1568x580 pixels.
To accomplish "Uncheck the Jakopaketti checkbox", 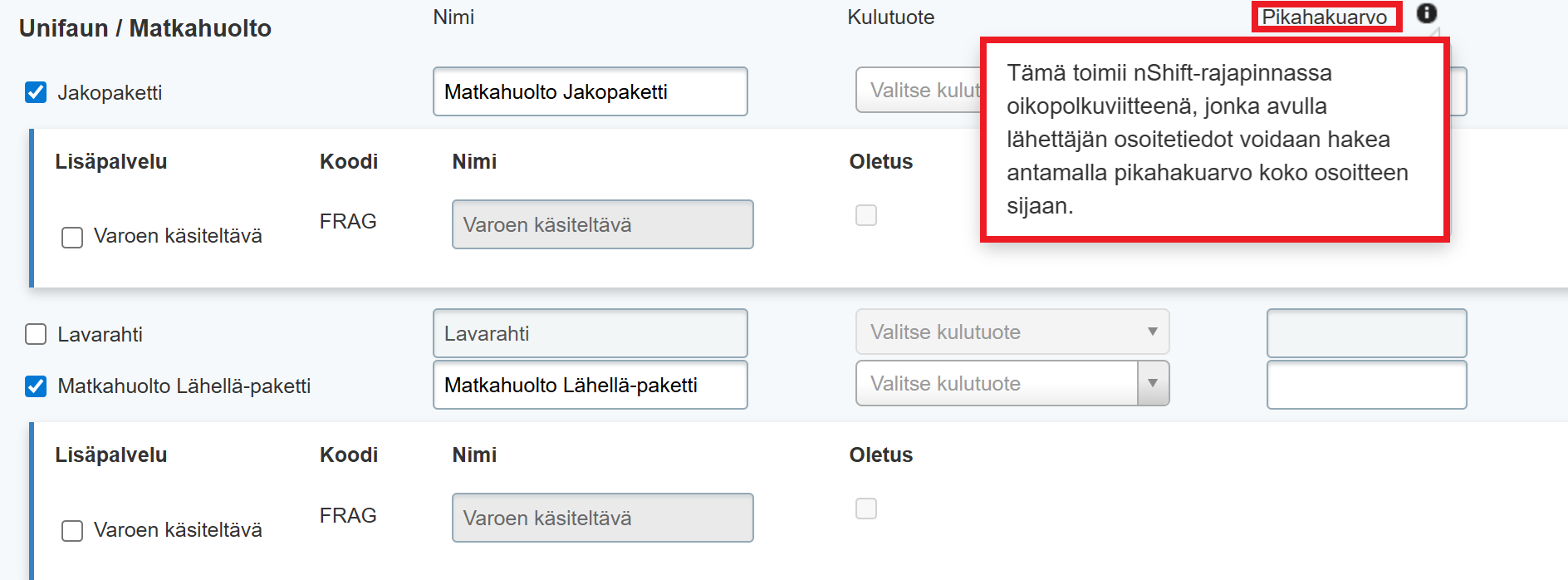I will pyautogui.click(x=36, y=92).
